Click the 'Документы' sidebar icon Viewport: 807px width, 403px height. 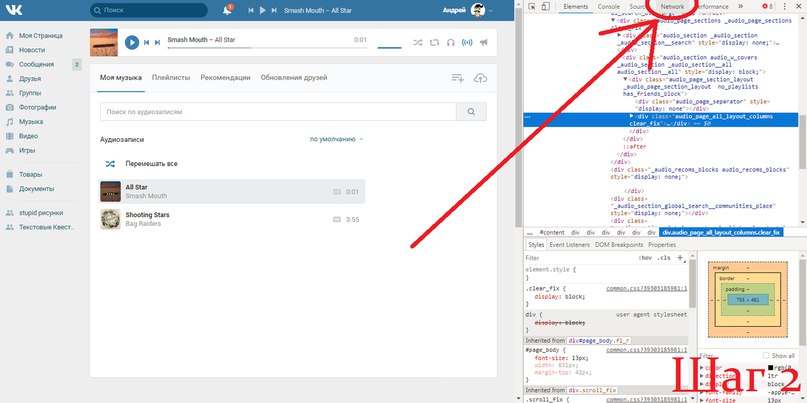(x=9, y=189)
